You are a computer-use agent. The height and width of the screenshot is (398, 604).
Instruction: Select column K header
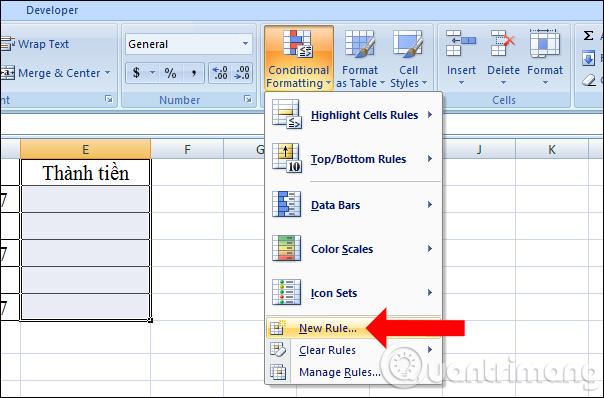[552, 149]
